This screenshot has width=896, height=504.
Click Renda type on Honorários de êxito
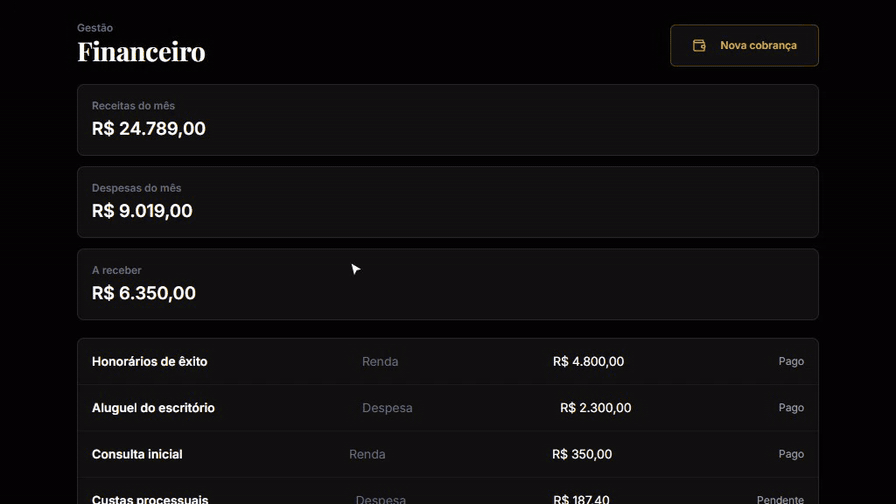pos(380,362)
